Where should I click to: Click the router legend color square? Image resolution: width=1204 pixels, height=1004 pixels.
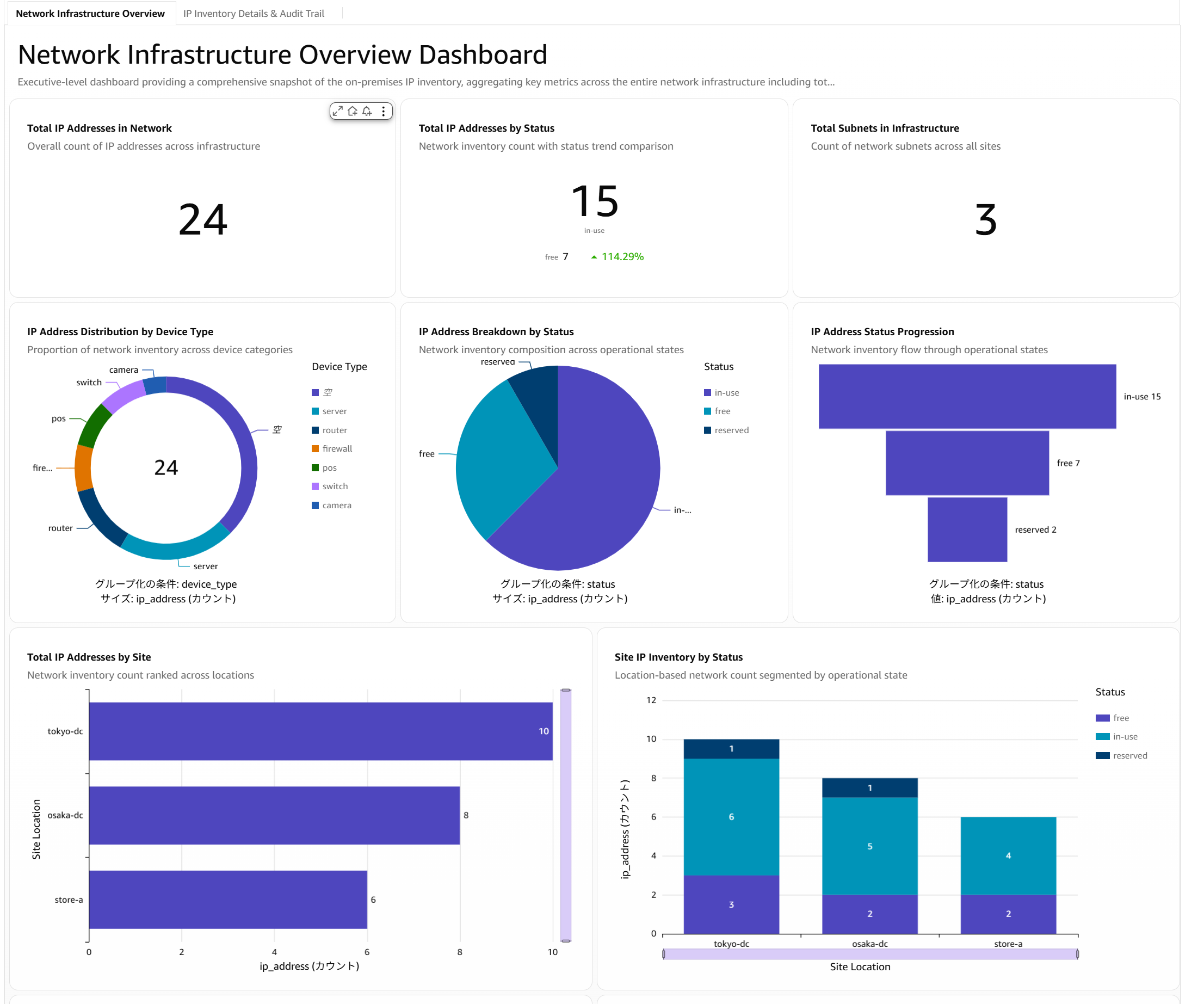pyautogui.click(x=316, y=430)
